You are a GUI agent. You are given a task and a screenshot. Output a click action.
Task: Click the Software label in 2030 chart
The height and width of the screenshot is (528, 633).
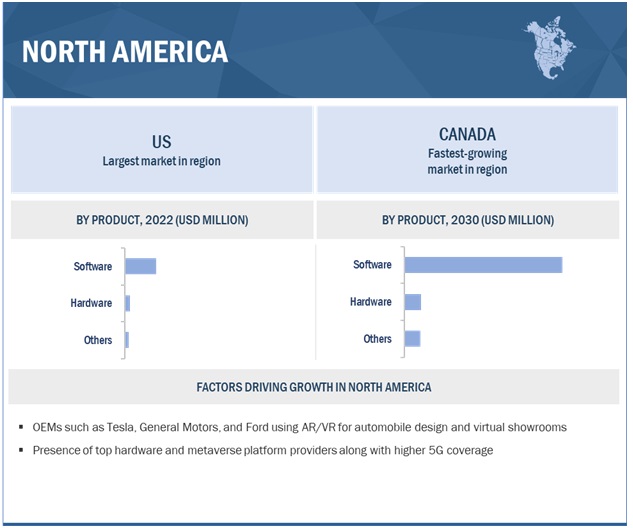pos(372,265)
